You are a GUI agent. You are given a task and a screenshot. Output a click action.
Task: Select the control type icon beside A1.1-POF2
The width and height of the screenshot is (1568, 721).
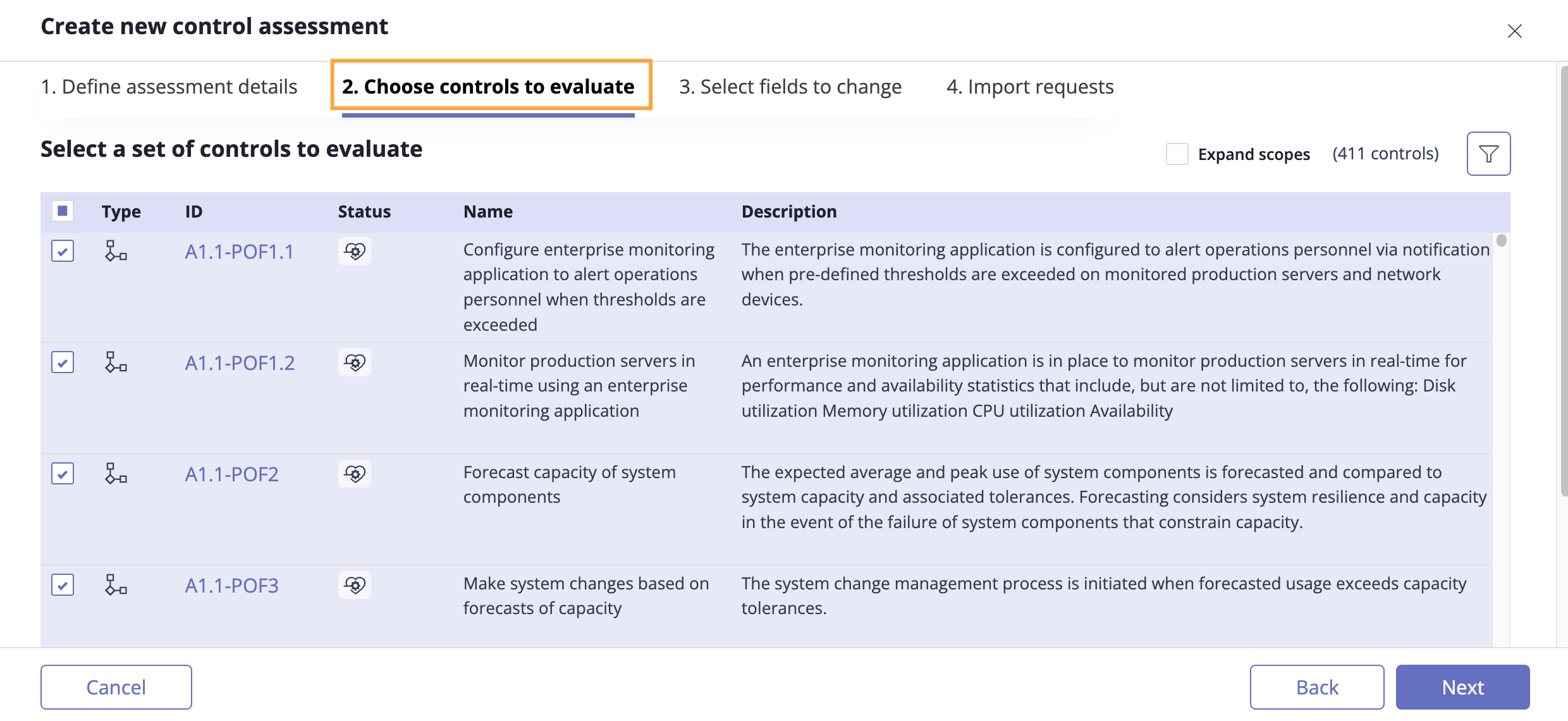[116, 474]
